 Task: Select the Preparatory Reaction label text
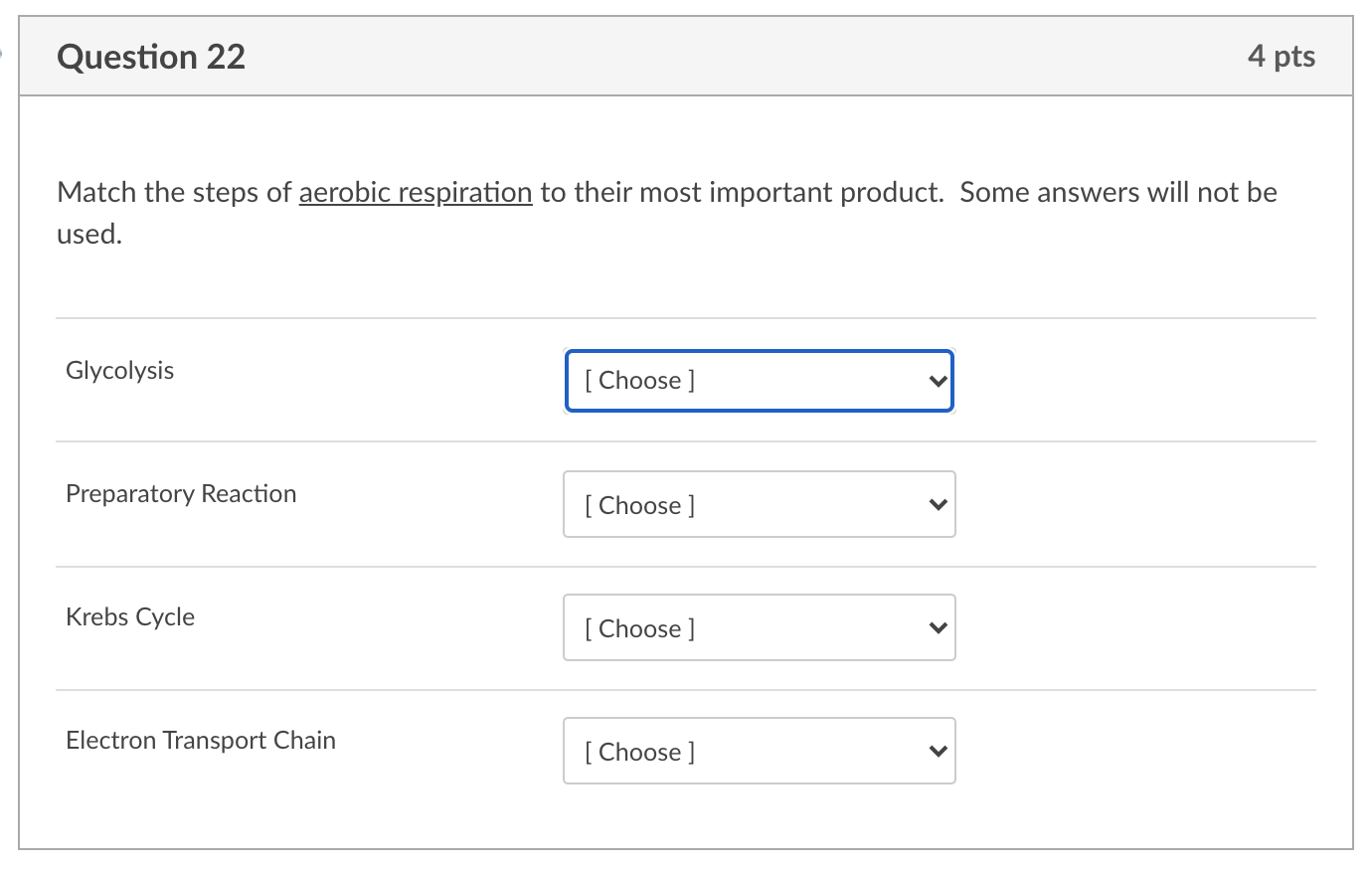coord(181,494)
